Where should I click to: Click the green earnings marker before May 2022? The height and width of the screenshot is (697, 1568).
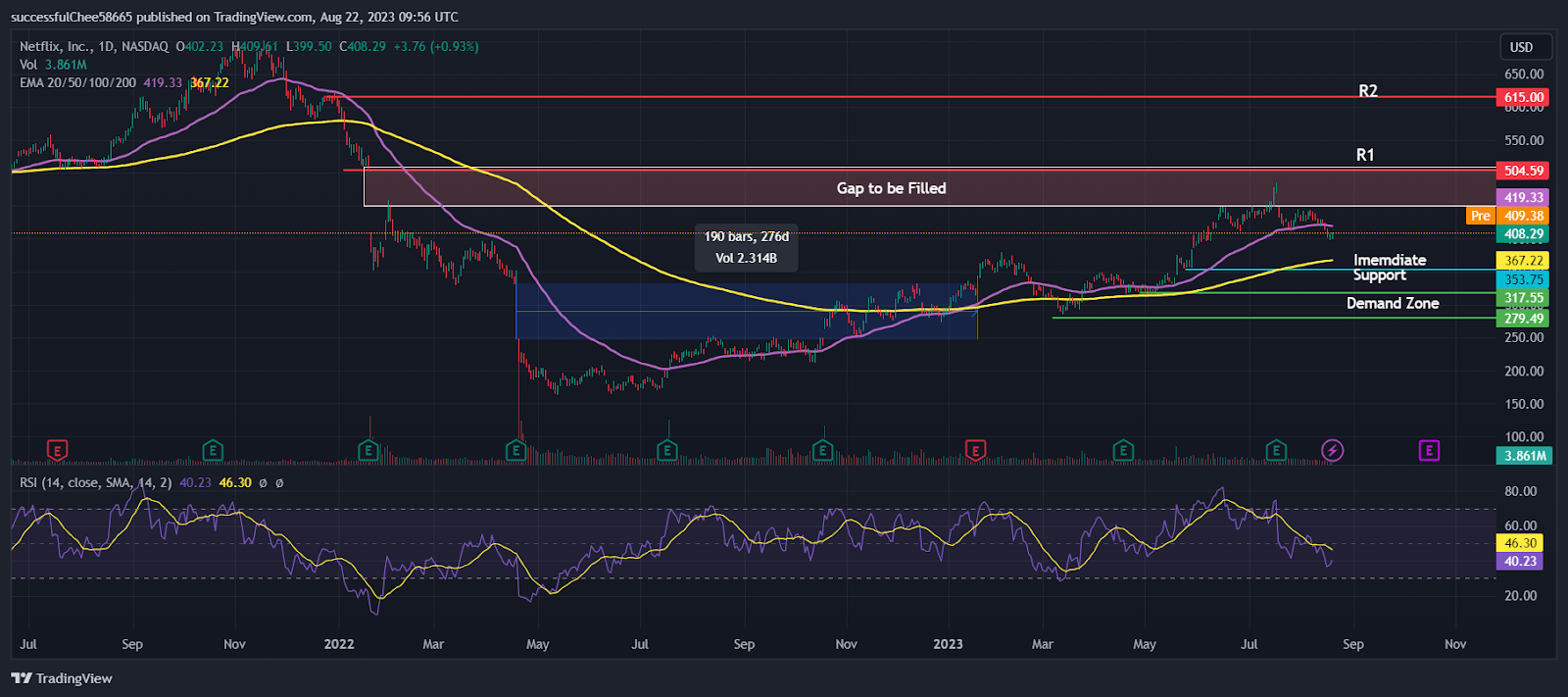click(516, 451)
